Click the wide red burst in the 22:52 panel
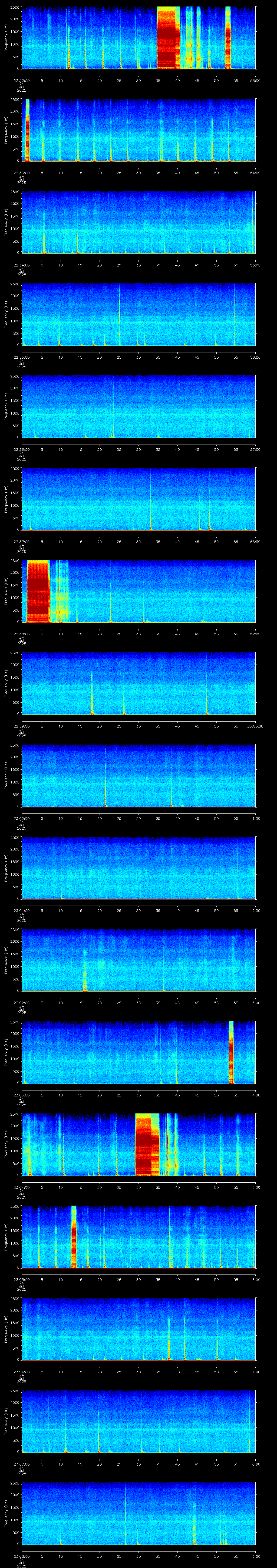The height and width of the screenshot is (1568, 277). 169,38
